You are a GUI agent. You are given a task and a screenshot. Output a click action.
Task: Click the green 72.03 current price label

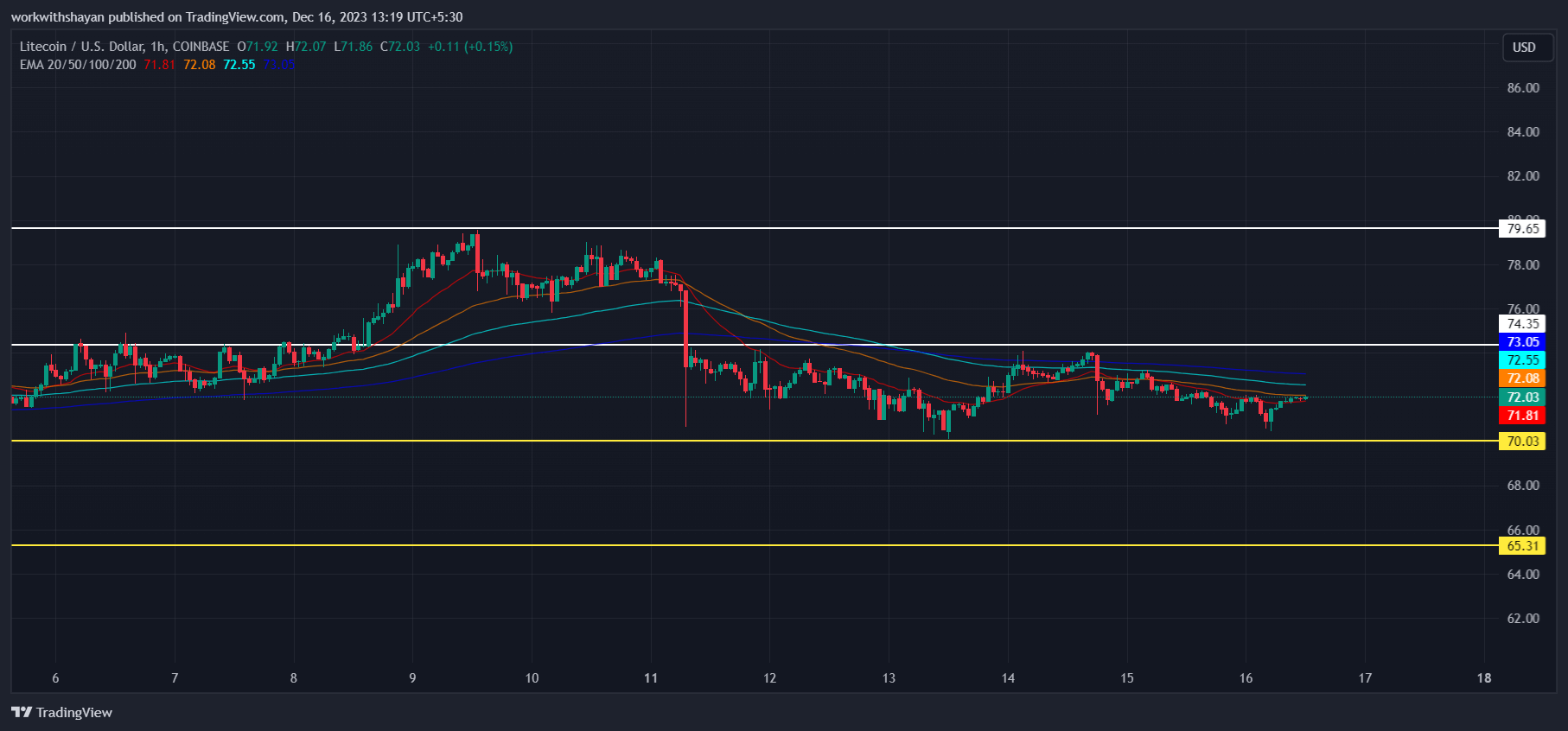(1522, 397)
